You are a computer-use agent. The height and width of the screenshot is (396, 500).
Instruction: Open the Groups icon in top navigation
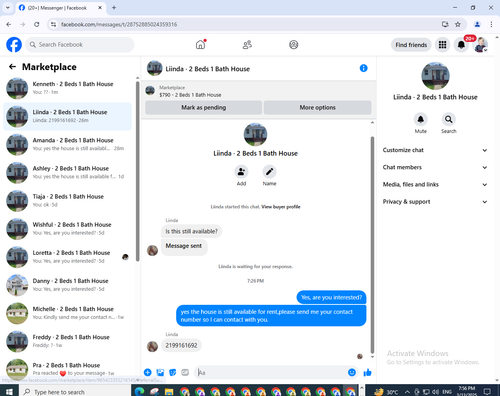click(294, 44)
